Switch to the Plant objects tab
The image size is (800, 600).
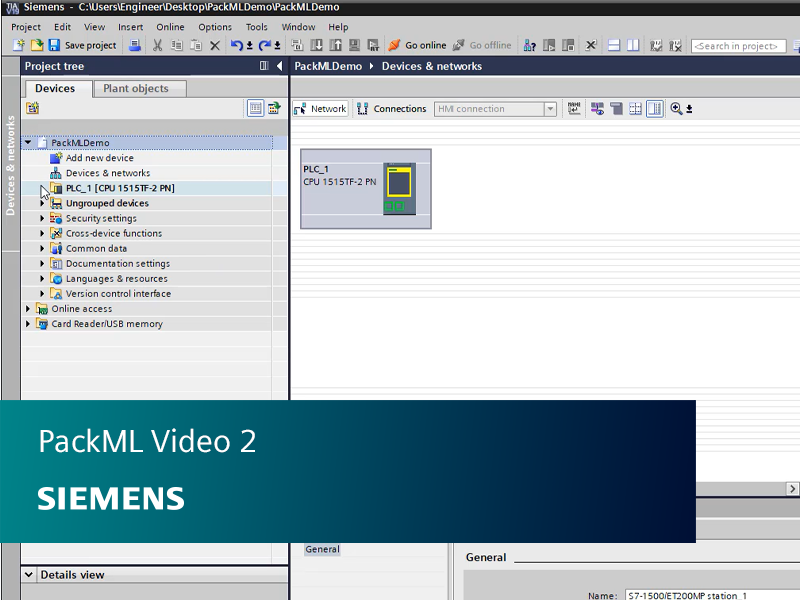pyautogui.click(x=138, y=88)
